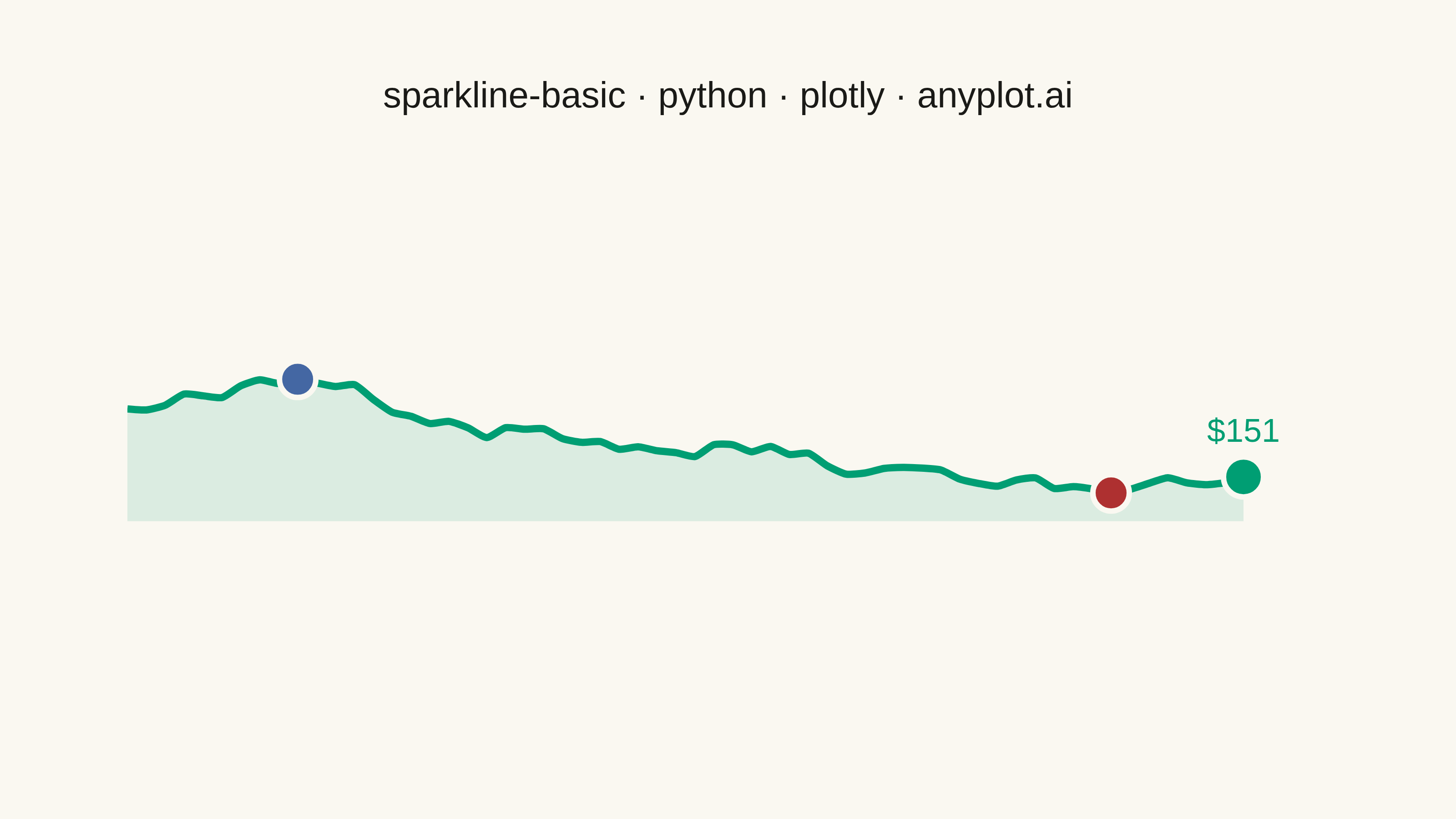
Task: Click the dot separator between 'python' and 'plotly'
Action: [x=784, y=96]
